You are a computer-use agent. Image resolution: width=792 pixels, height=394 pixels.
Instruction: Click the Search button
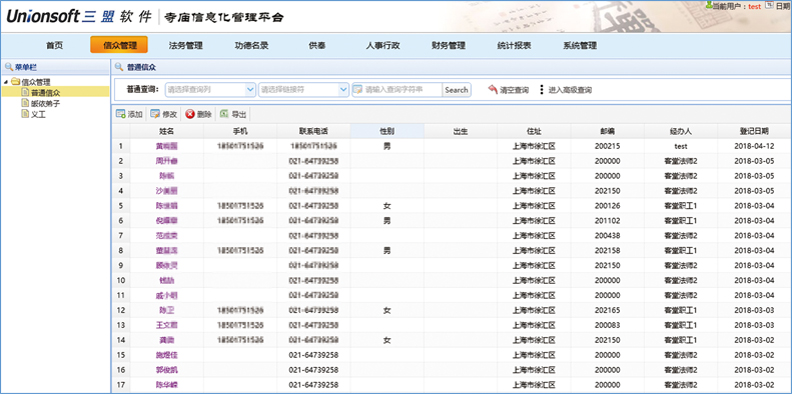click(x=457, y=90)
